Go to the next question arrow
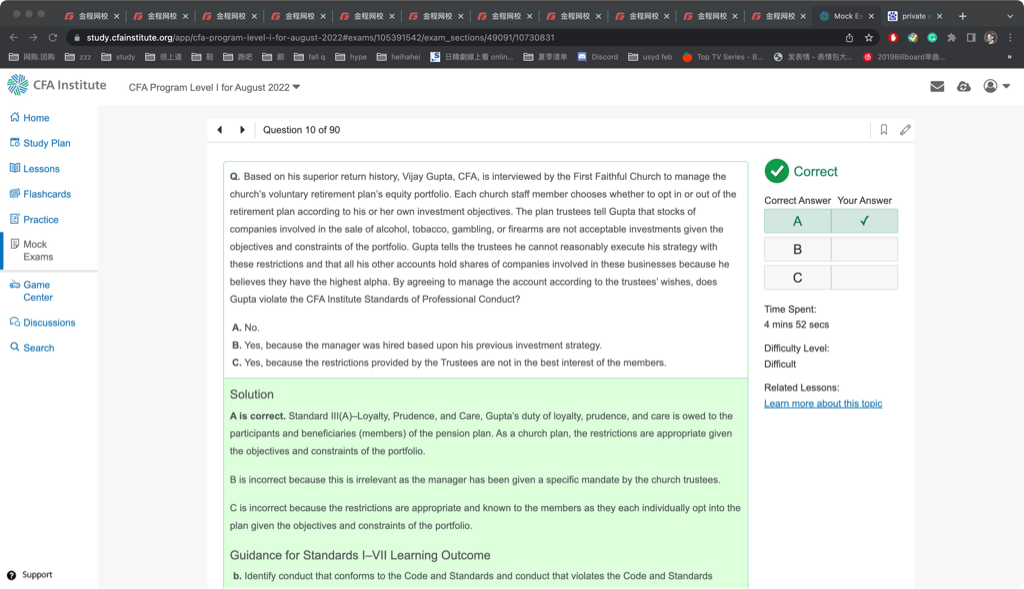Image resolution: width=1024 pixels, height=589 pixels. tap(242, 130)
